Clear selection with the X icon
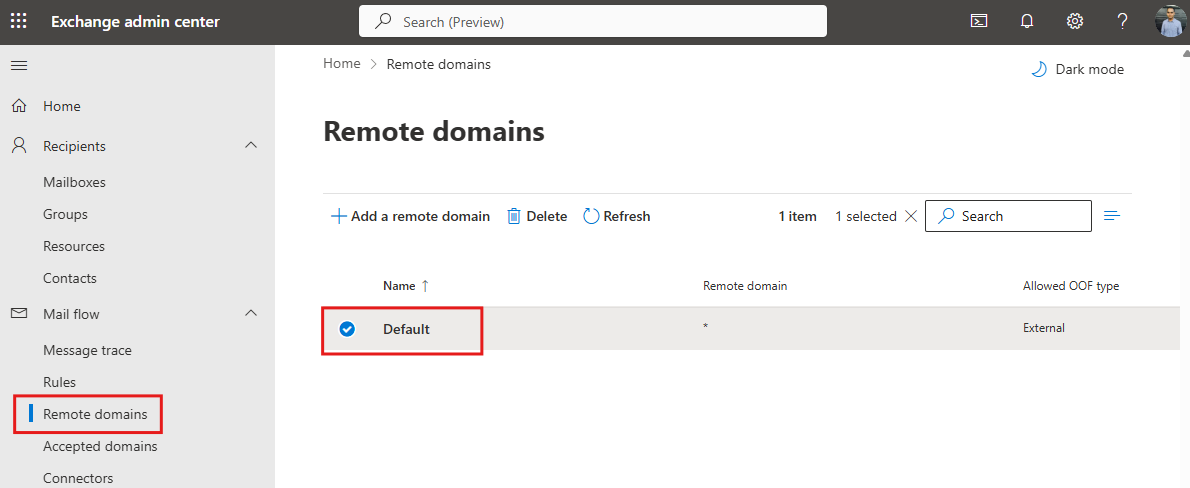Image resolution: width=1190 pixels, height=488 pixels. (911, 216)
